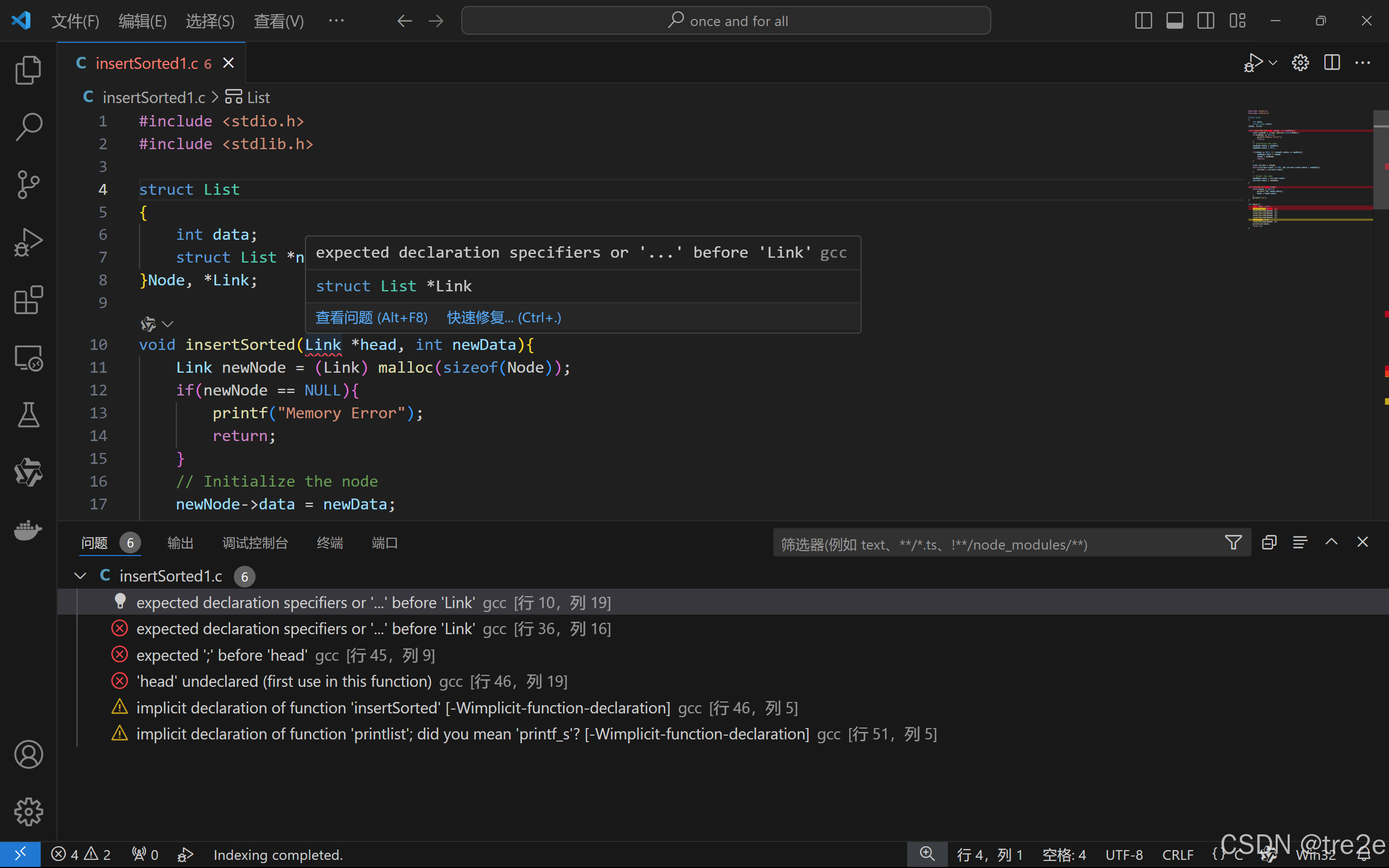Screen dimensions: 1389x868
Task: Open the Docker view in activity bar
Action: click(28, 529)
